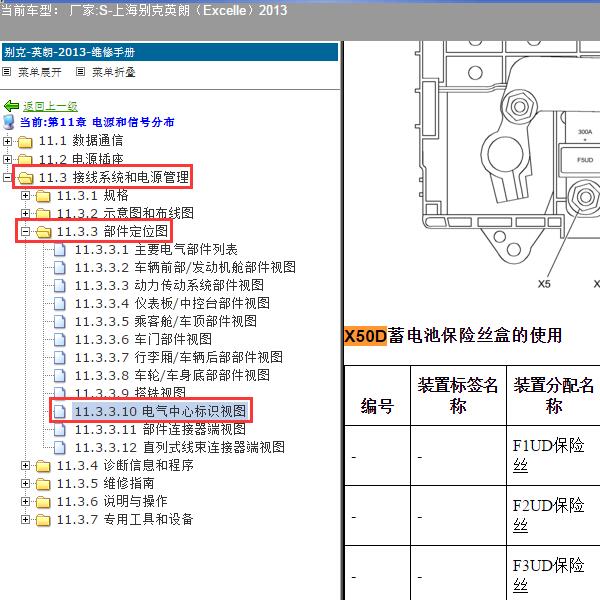
Task: Click the 菜单折叠 list icon
Action: click(80, 72)
